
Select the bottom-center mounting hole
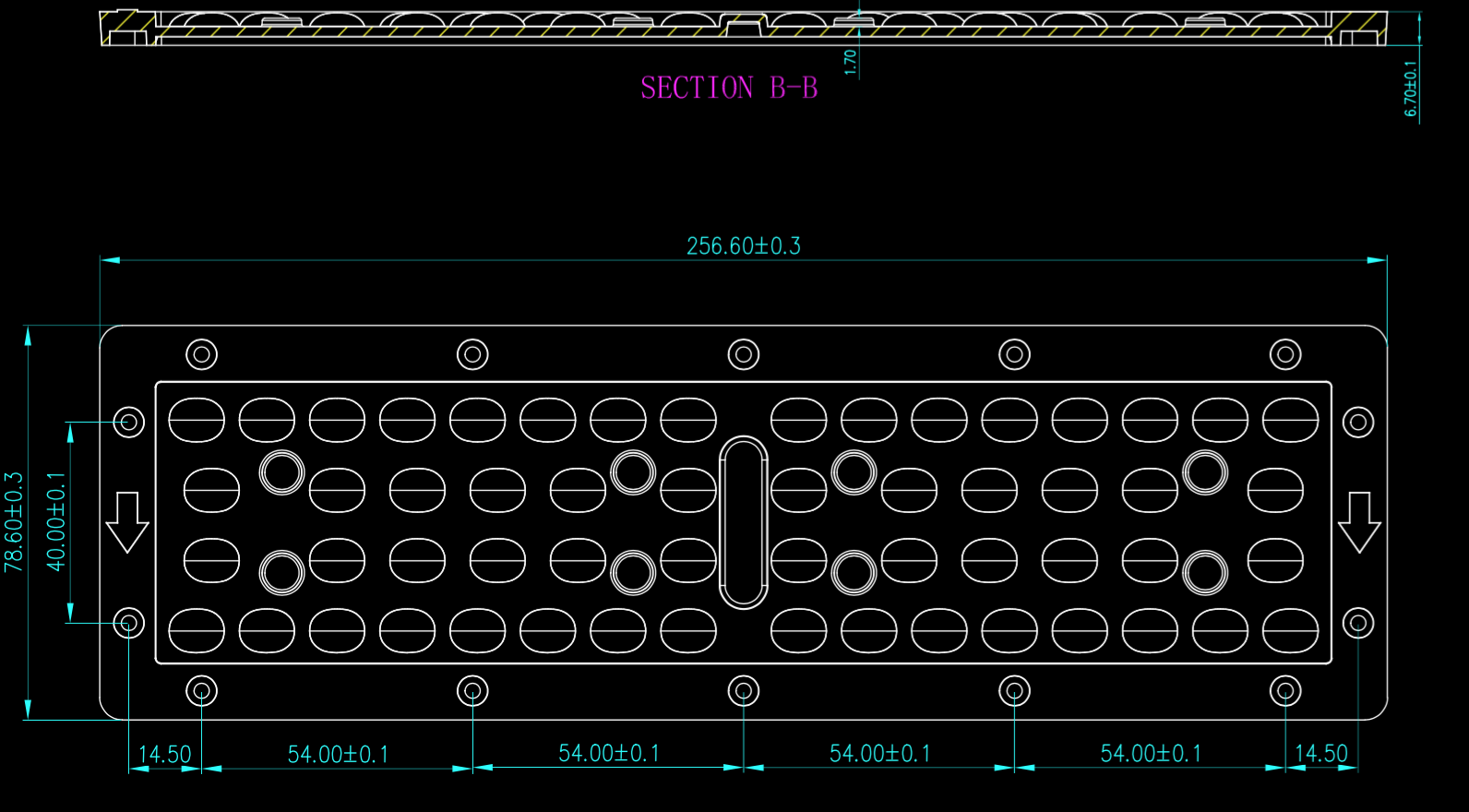point(744,690)
